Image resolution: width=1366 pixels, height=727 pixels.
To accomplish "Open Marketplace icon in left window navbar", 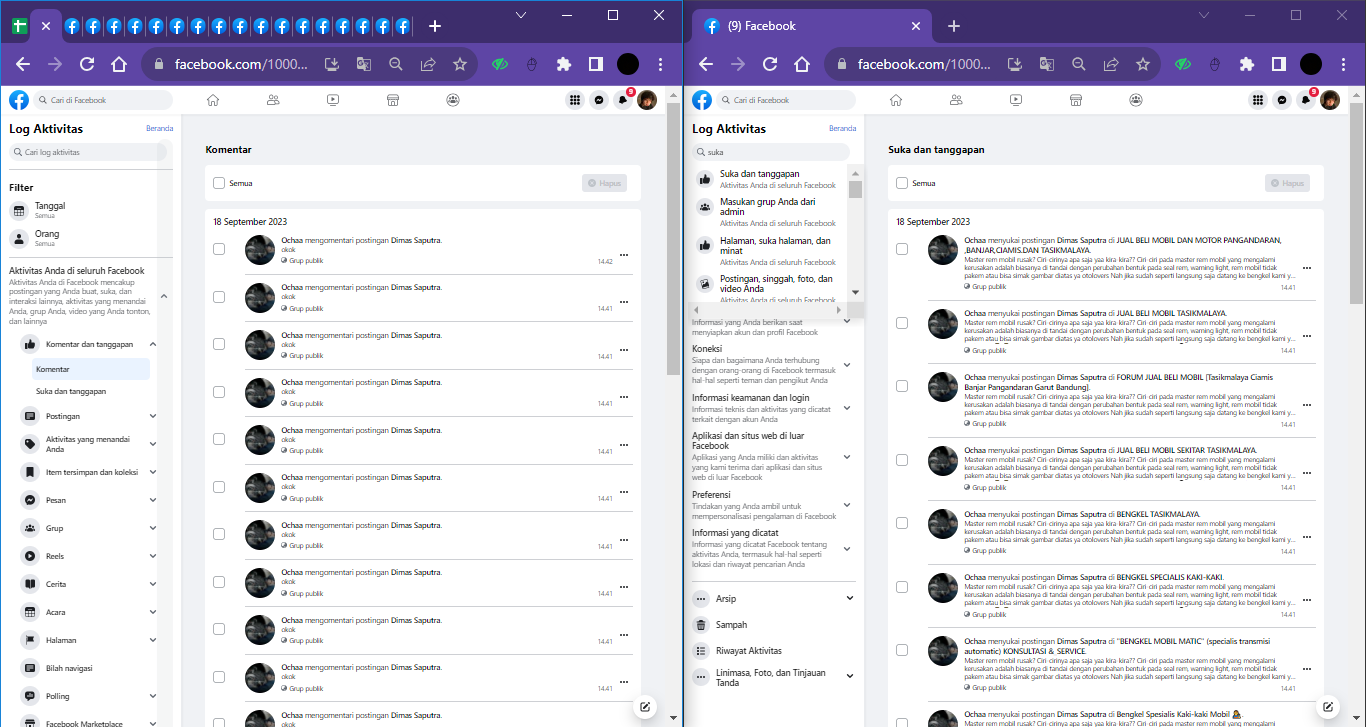I will pos(393,100).
